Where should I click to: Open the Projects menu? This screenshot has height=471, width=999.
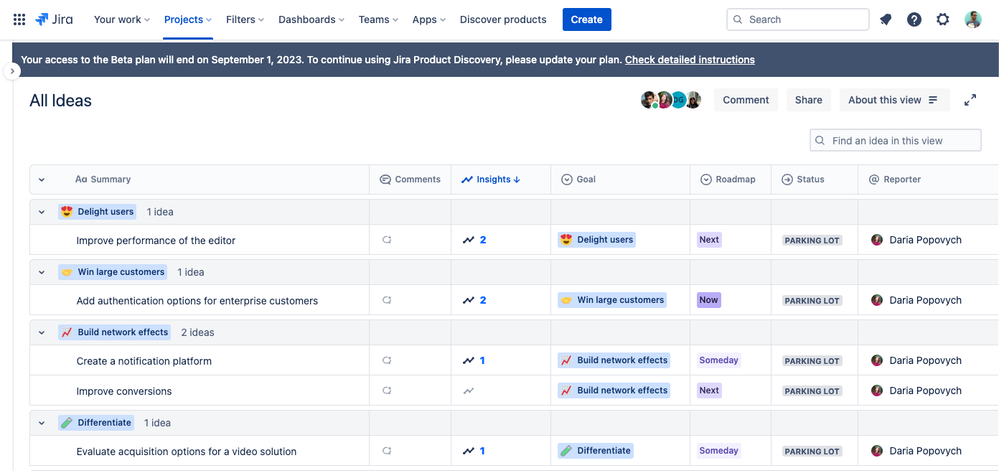coord(188,19)
